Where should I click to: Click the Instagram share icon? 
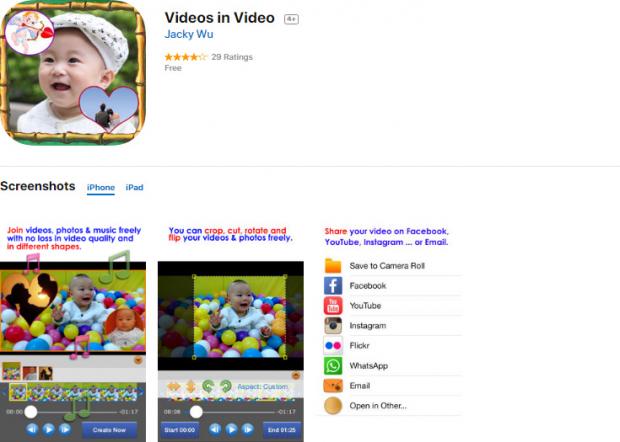pyautogui.click(x=333, y=326)
